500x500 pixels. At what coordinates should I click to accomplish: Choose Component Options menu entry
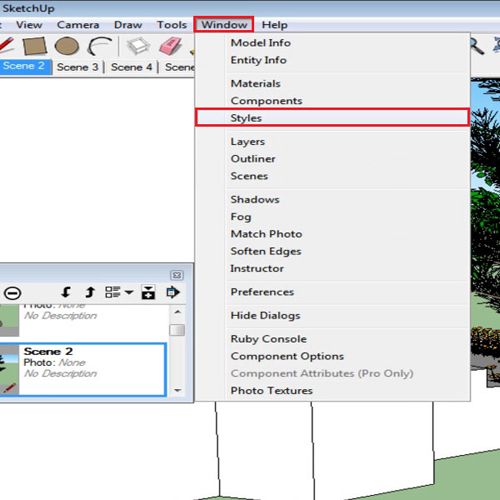333,356
